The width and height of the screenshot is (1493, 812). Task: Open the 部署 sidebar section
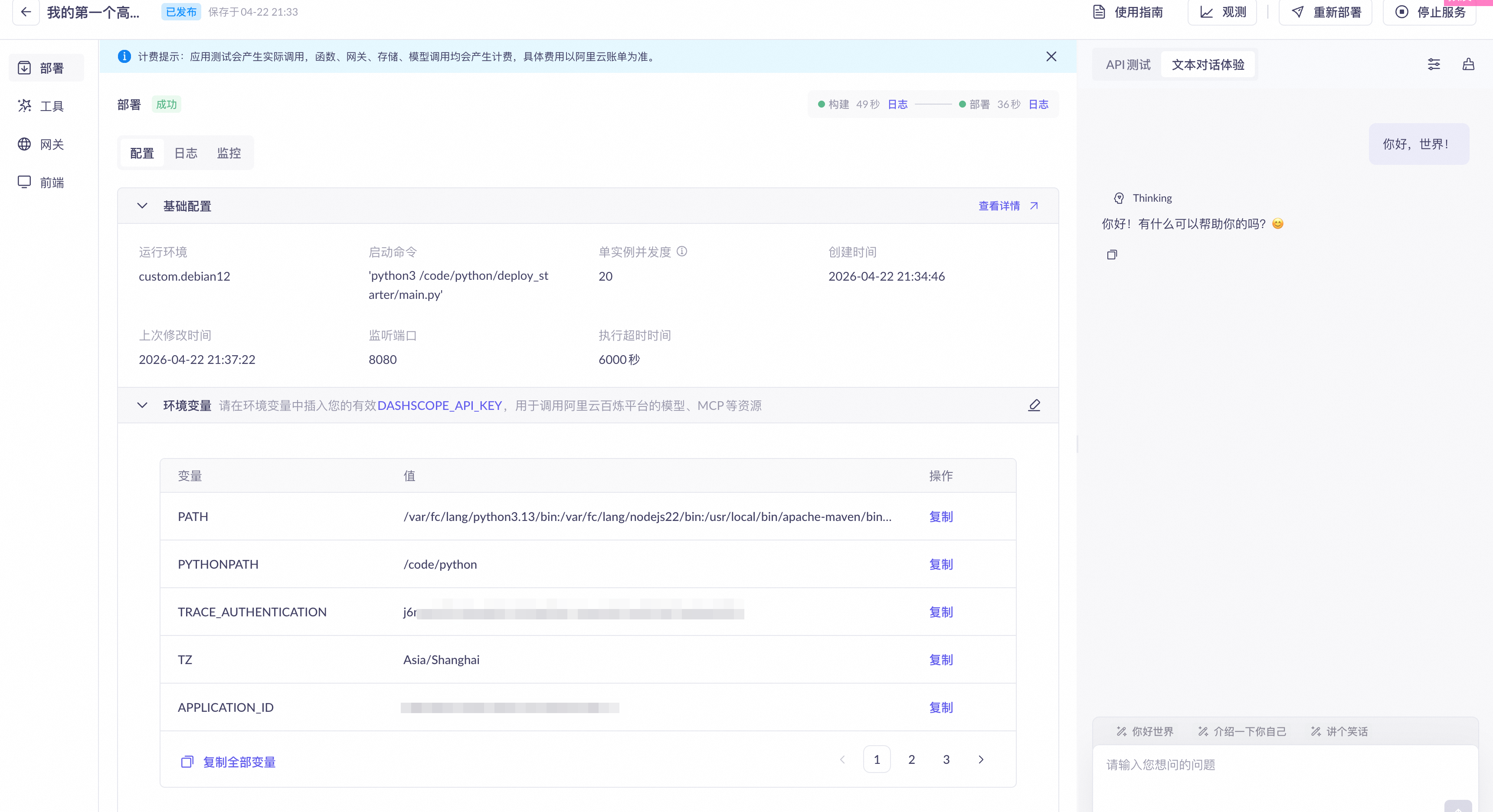click(x=46, y=68)
